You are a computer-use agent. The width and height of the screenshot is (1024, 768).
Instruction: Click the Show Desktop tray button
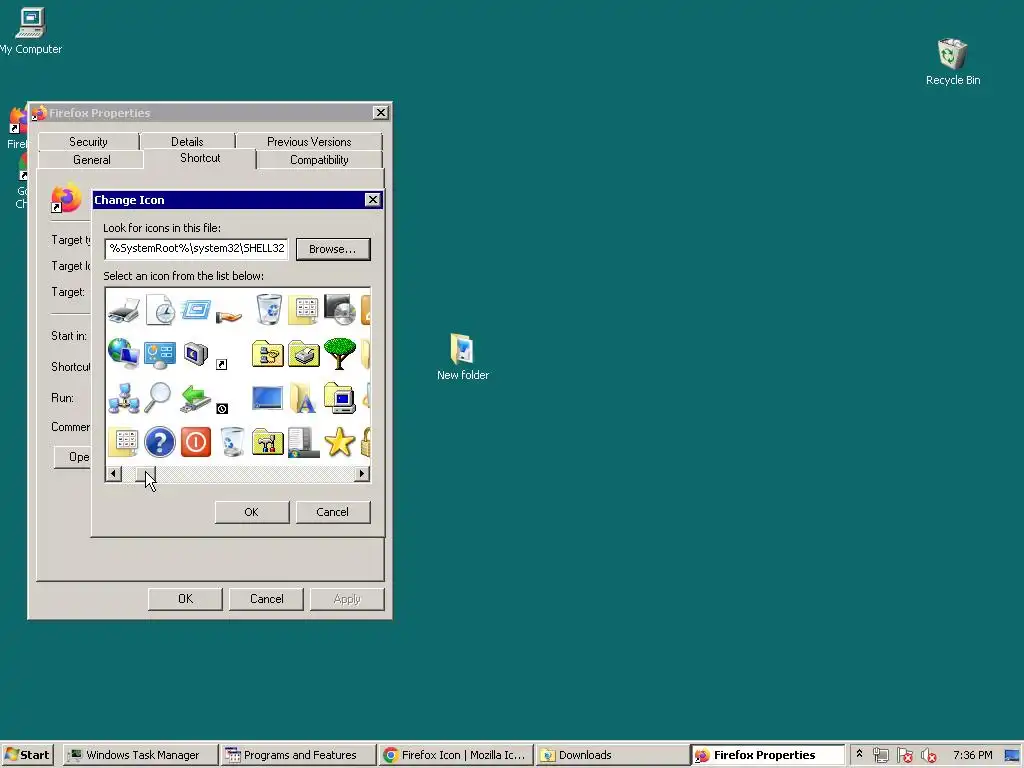(1012, 756)
